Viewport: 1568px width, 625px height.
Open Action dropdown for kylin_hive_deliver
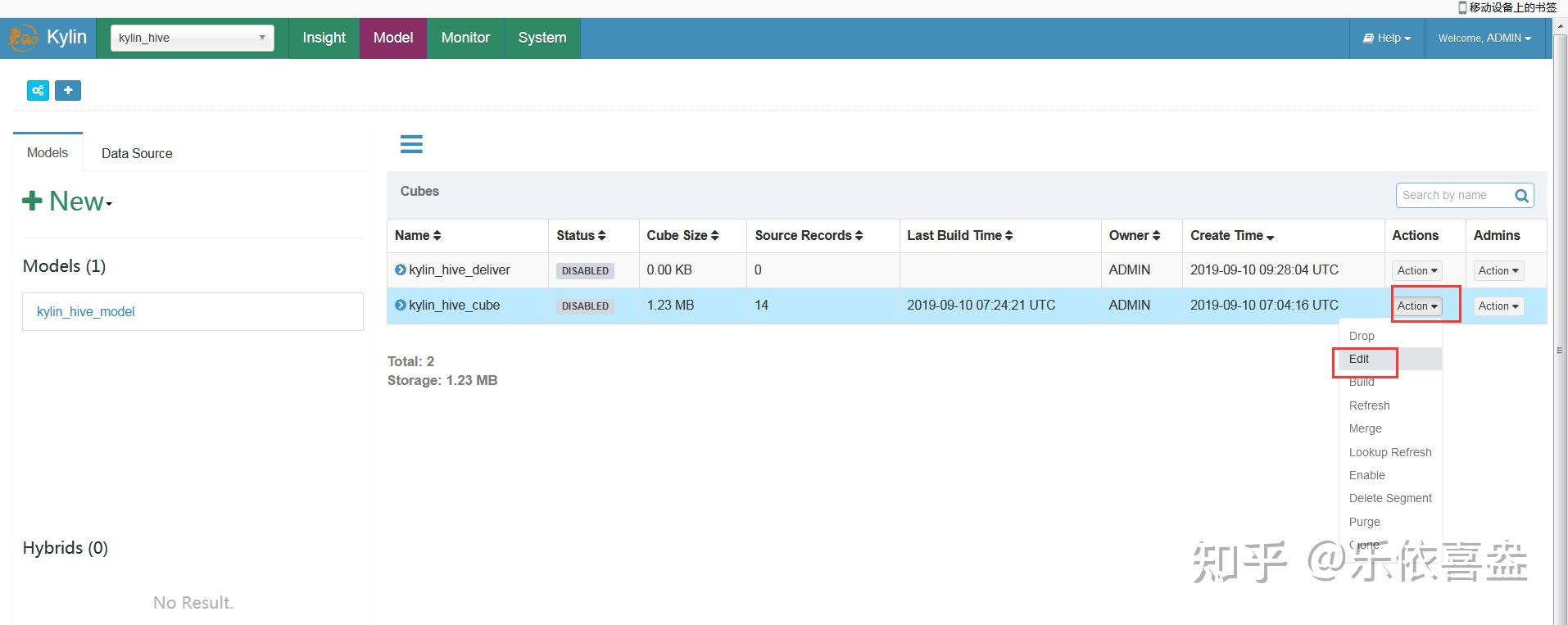[1417, 270]
